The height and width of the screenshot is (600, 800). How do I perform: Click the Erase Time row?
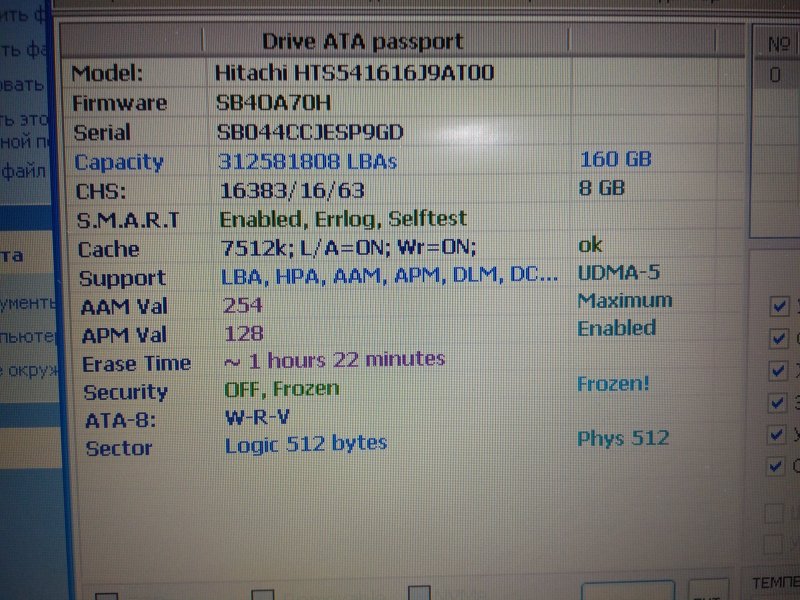pyautogui.click(x=334, y=359)
